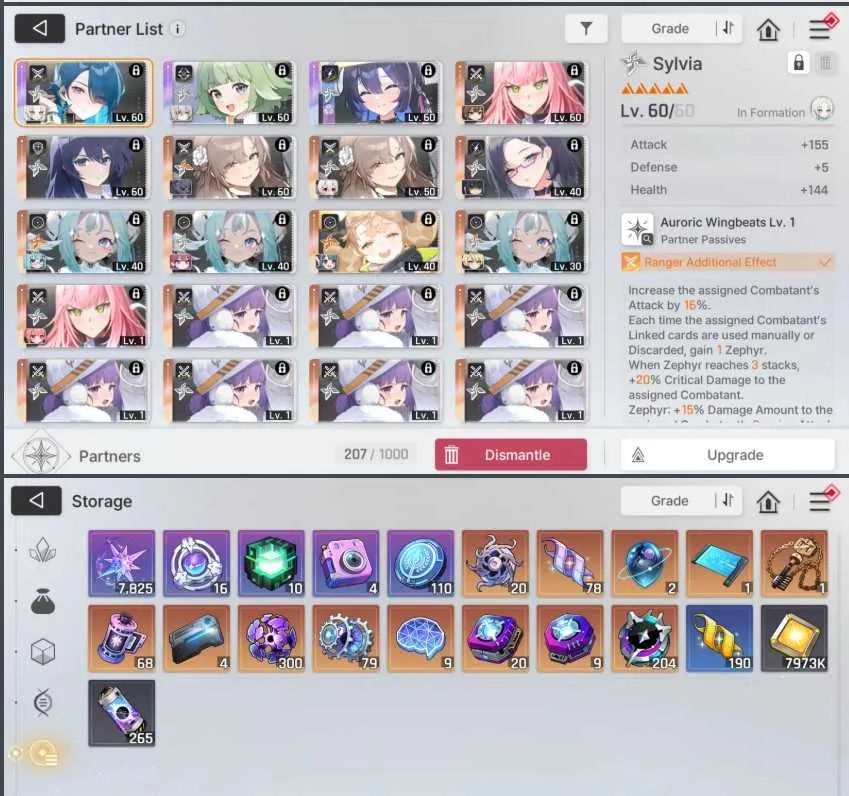Select the Lv. 50 brown-haired partner card
The image size is (849, 796).
pyautogui.click(x=375, y=167)
